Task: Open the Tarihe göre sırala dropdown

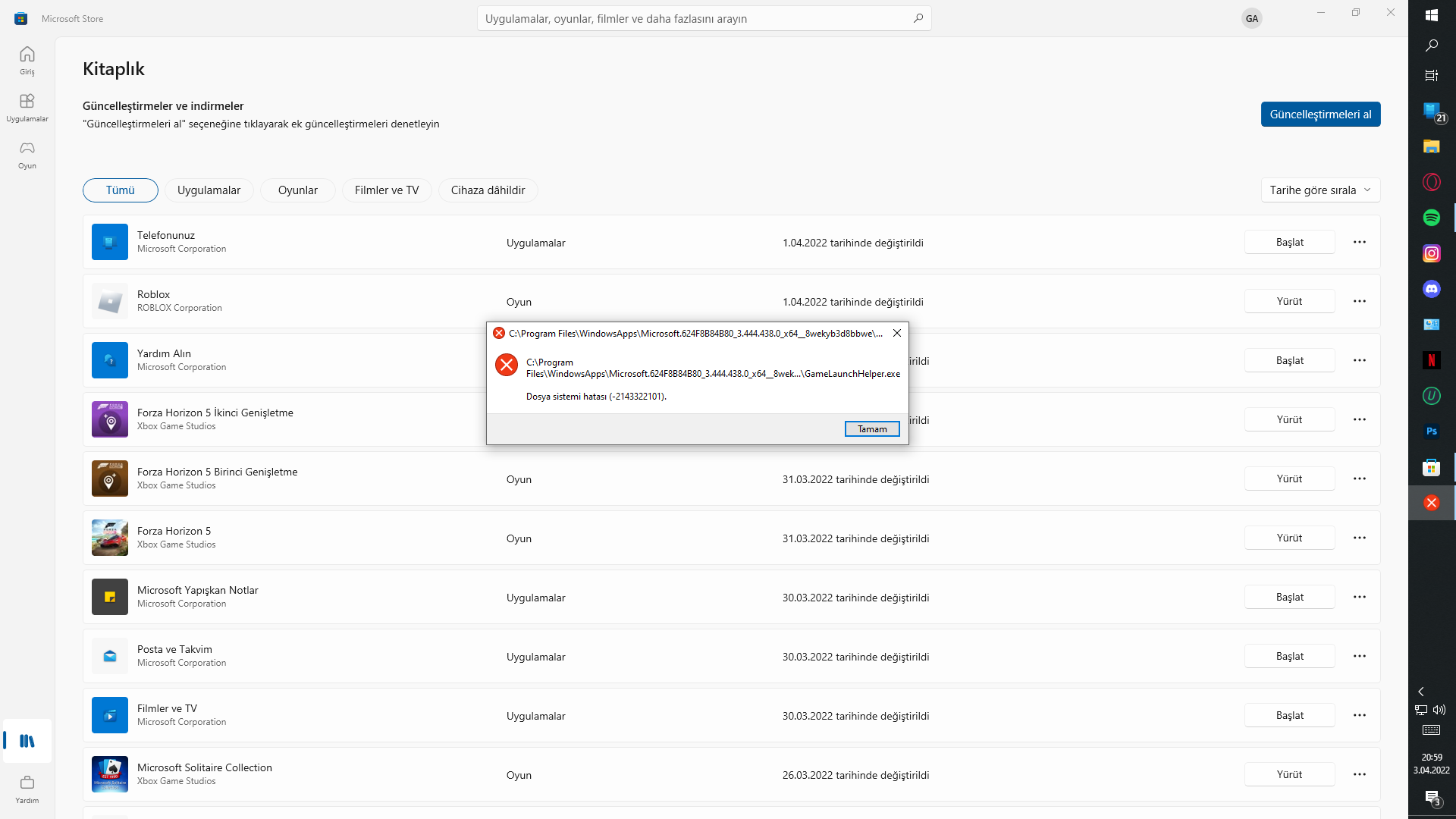Action: pyautogui.click(x=1320, y=190)
